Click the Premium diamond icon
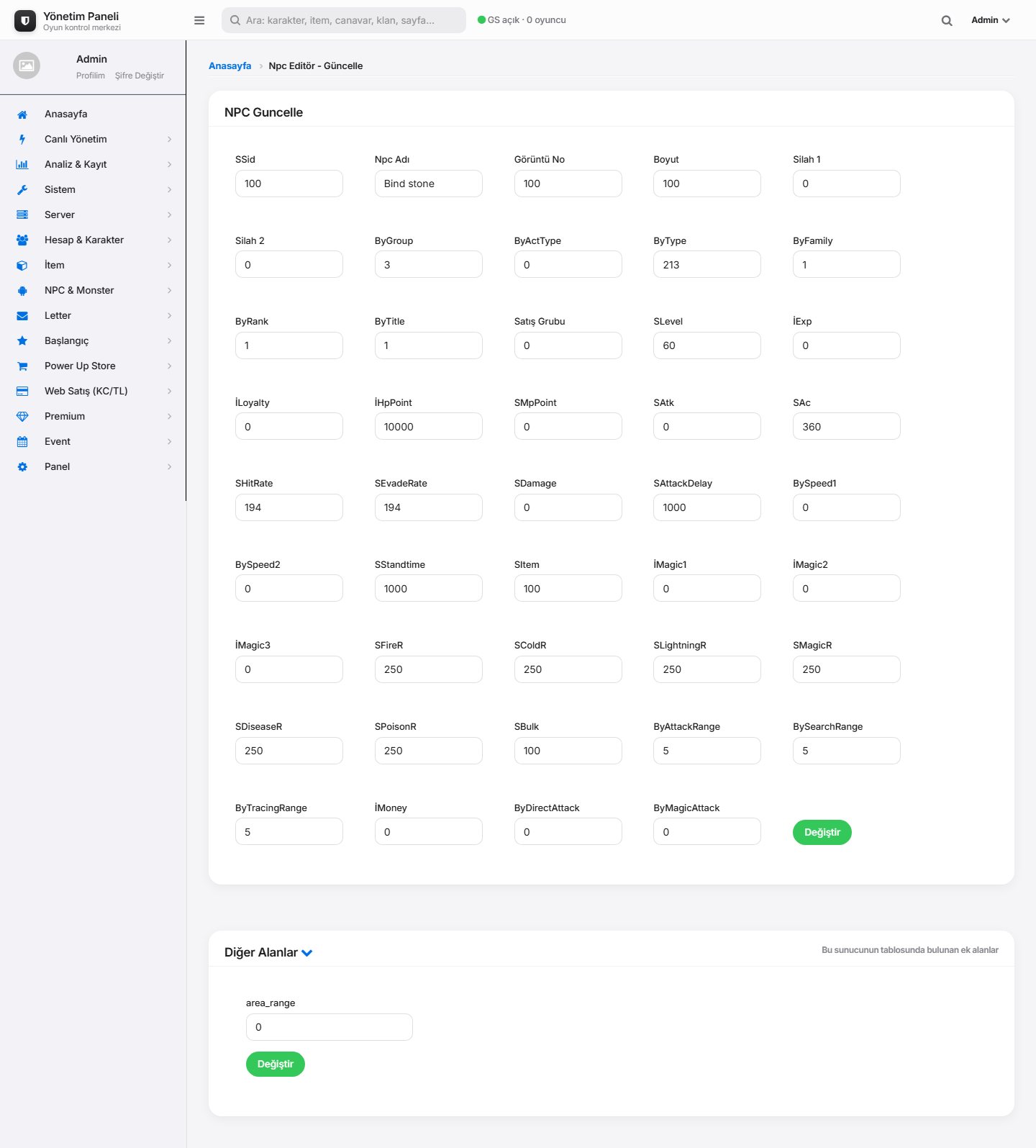Image resolution: width=1036 pixels, height=1148 pixels. 22,417
